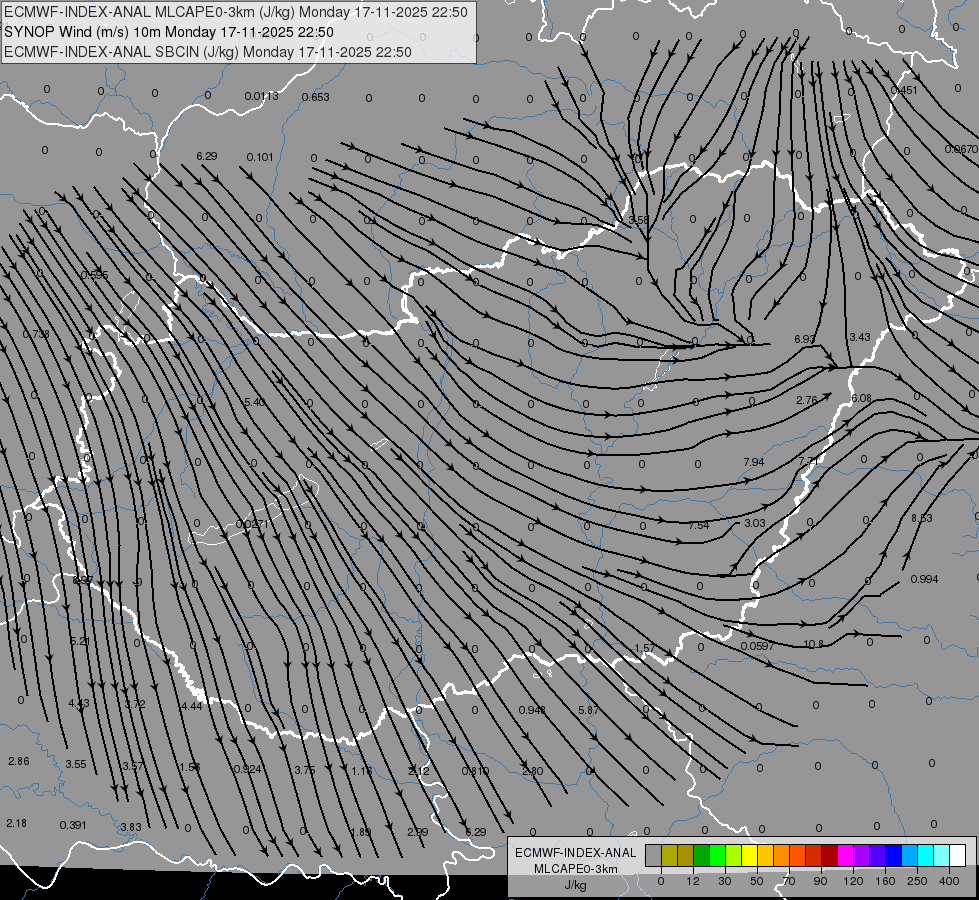Viewport: 979px width, 900px height.
Task: Click the map value '5.87'
Action: 589,710
